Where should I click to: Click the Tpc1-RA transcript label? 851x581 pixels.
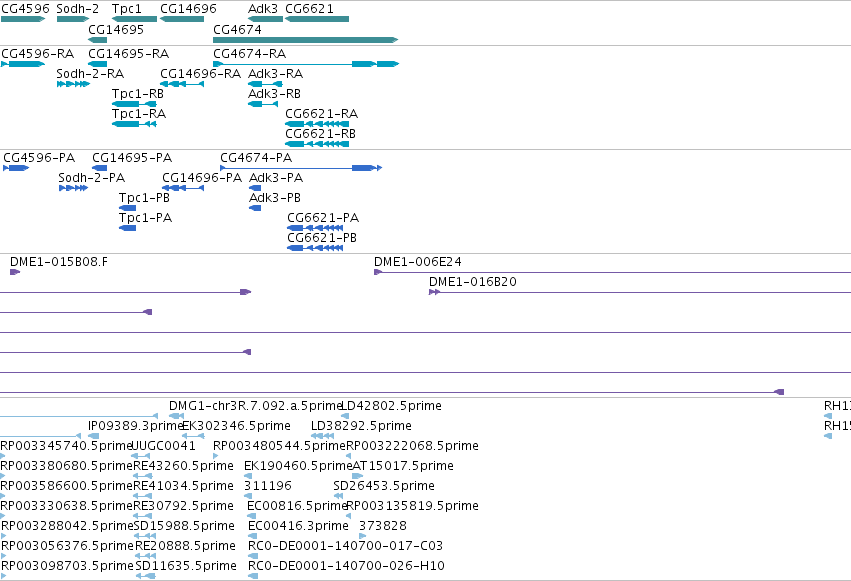(139, 114)
